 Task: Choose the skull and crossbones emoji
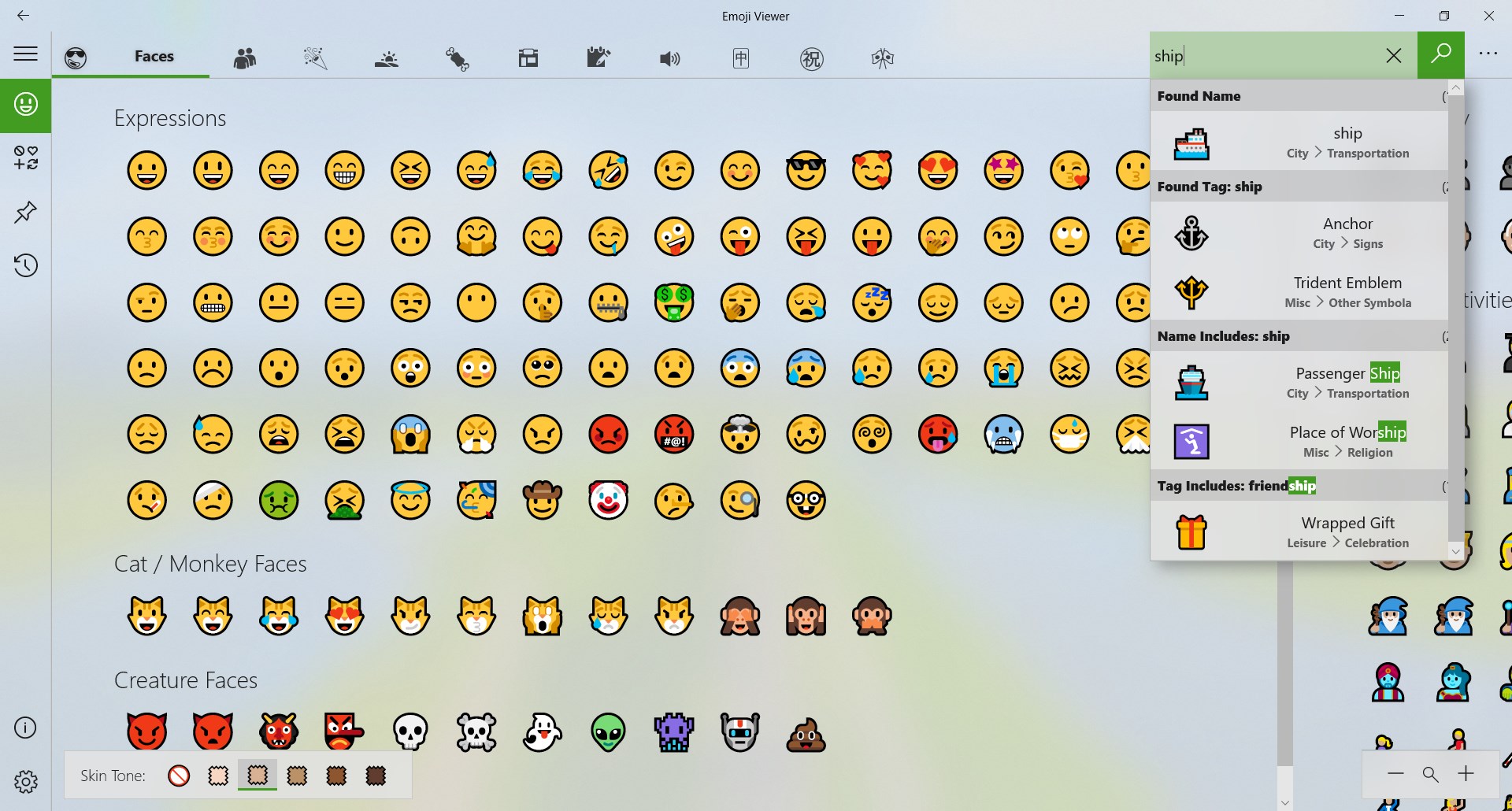[476, 733]
